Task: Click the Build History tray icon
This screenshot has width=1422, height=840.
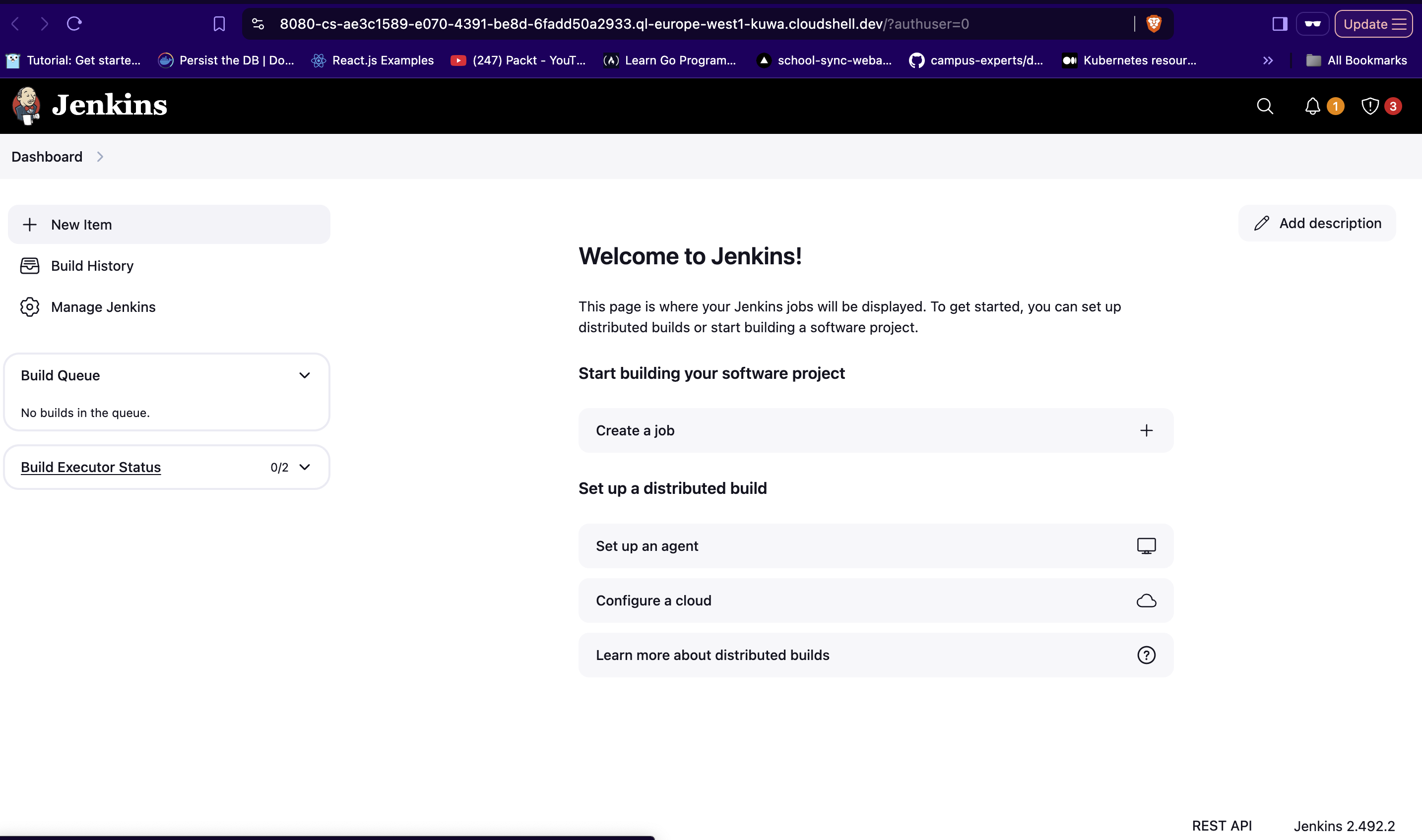Action: point(29,266)
